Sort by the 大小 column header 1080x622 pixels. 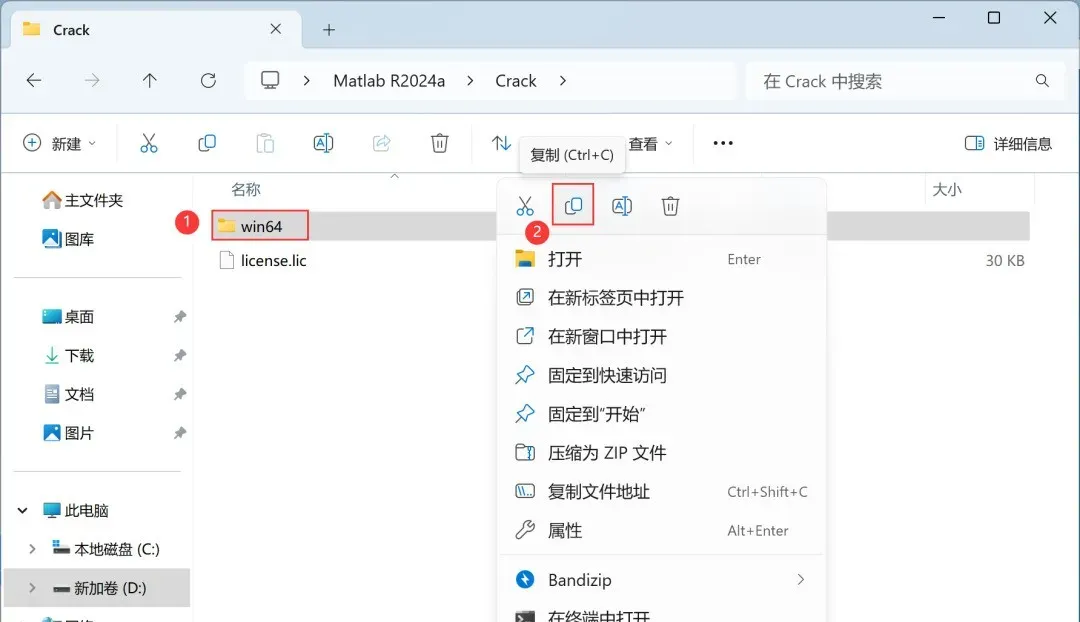coord(947,189)
